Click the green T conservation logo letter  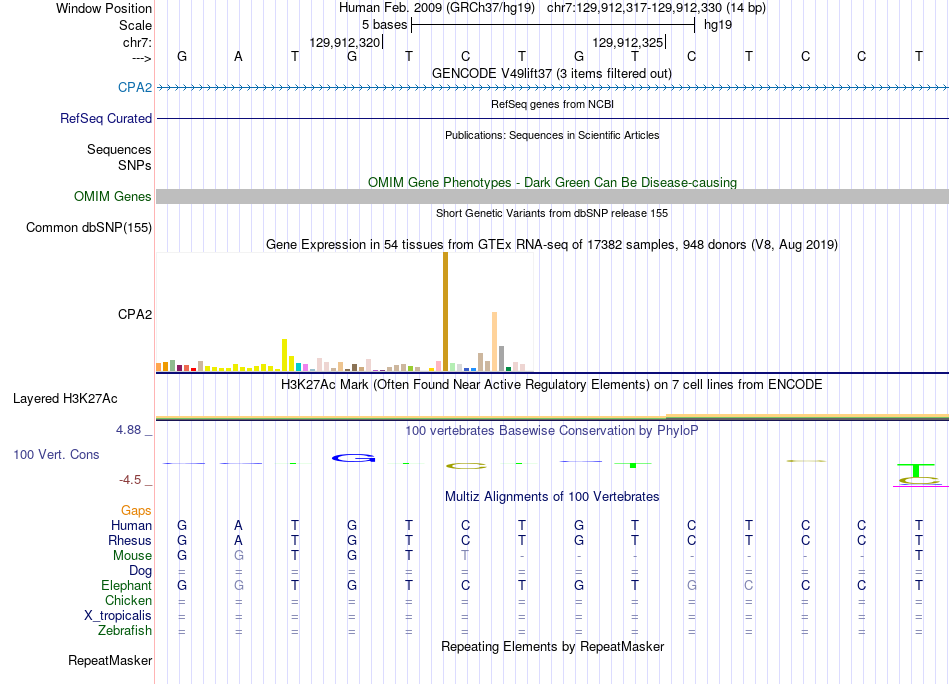(x=916, y=470)
